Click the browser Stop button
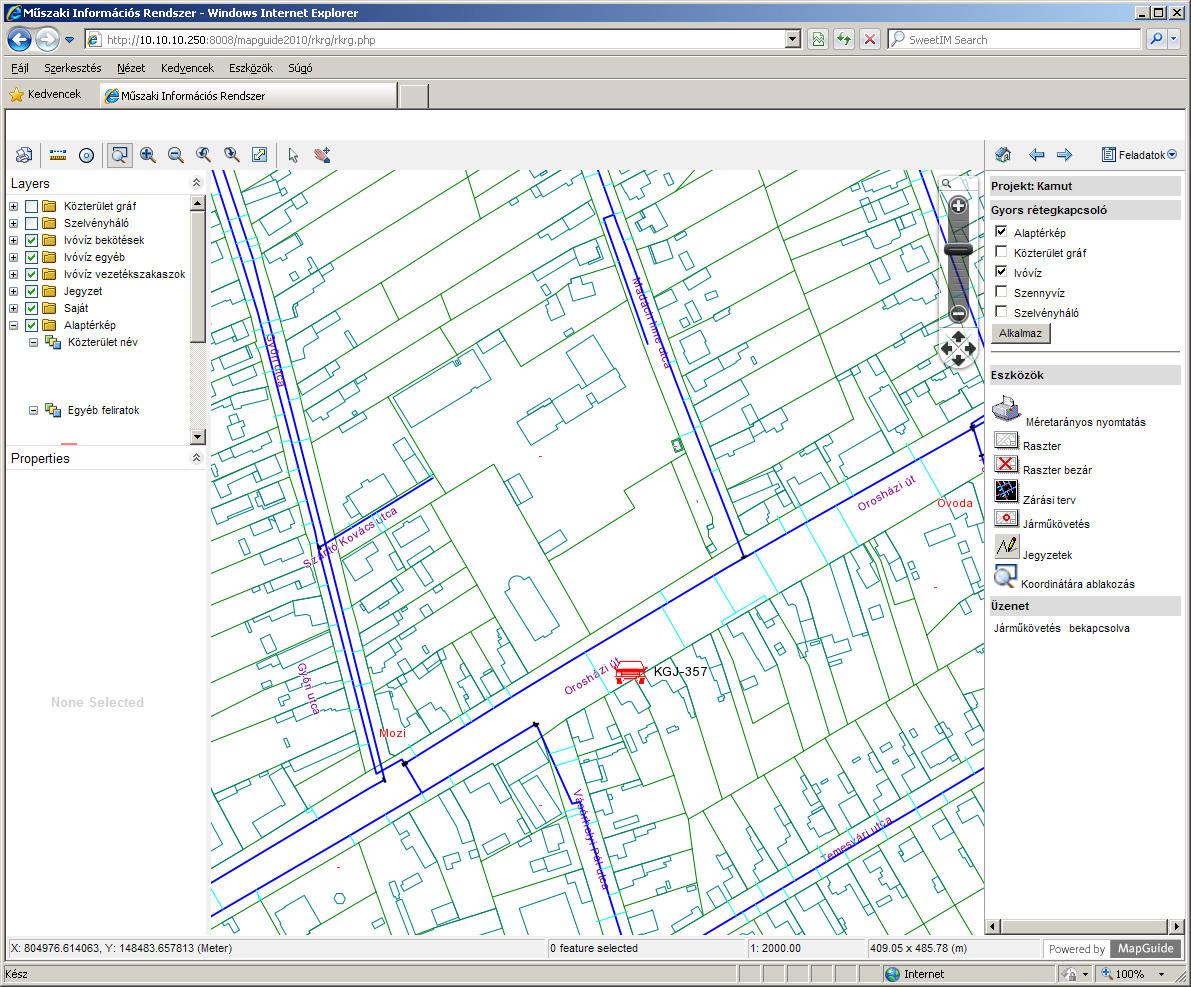Viewport: 1191px width, 987px height. click(x=870, y=40)
